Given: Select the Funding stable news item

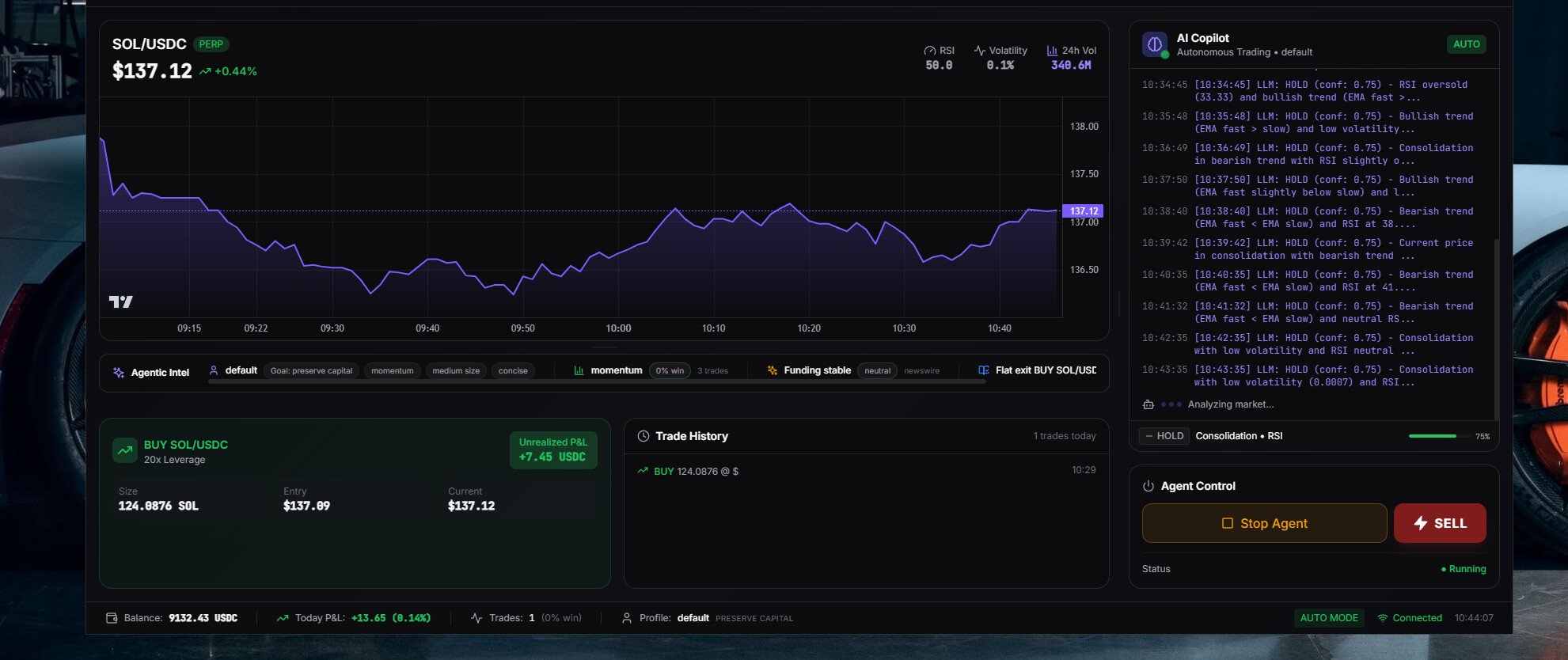Looking at the screenshot, I should pos(817,370).
